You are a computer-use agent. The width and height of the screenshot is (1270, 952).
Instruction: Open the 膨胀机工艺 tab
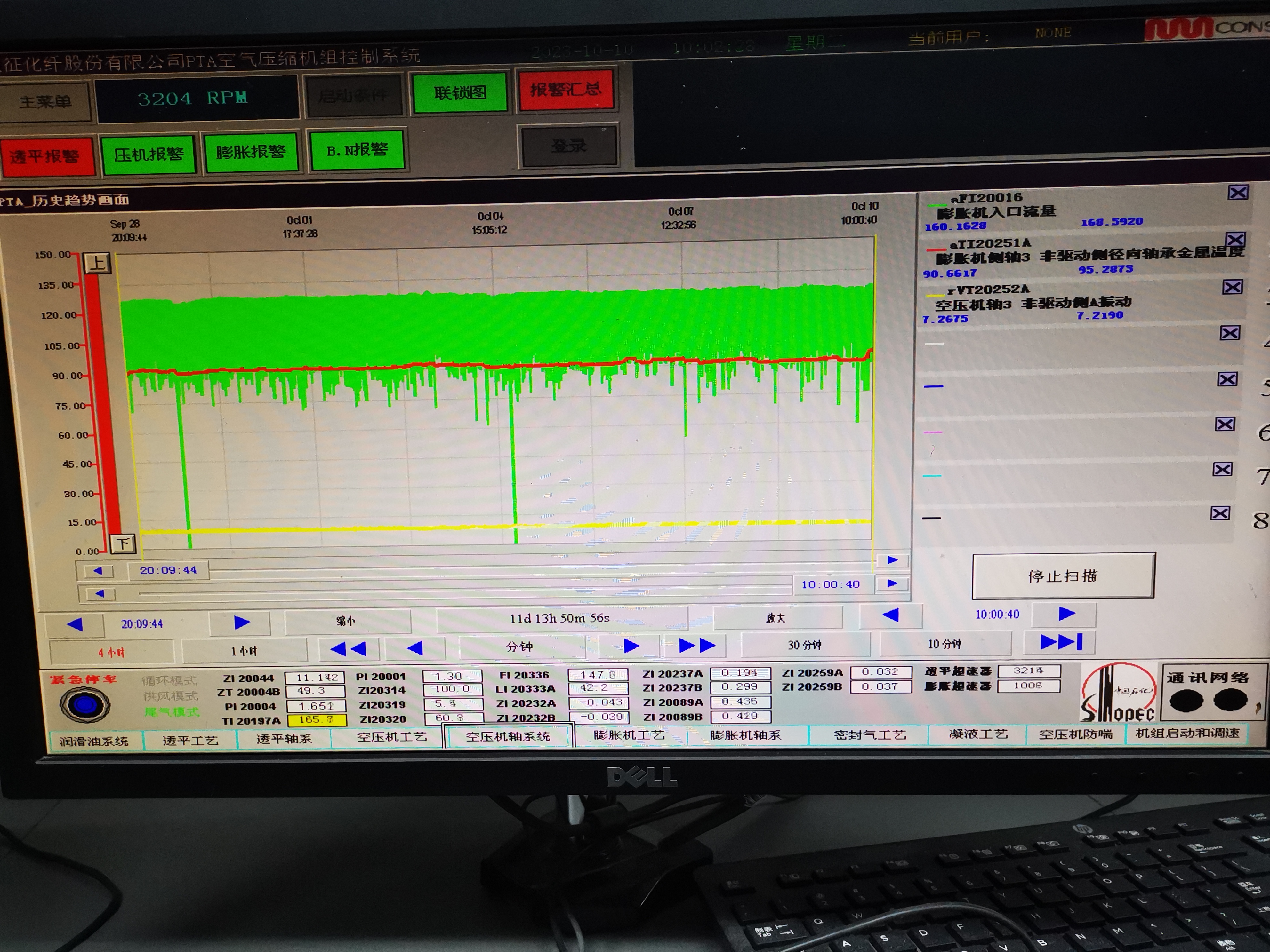point(629,735)
